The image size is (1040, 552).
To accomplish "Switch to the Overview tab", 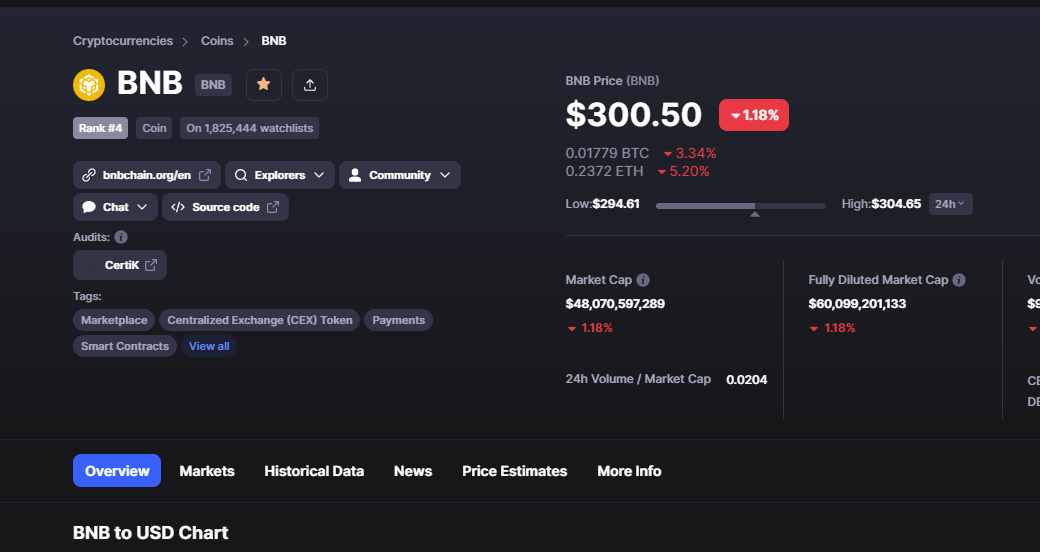I will (117, 470).
